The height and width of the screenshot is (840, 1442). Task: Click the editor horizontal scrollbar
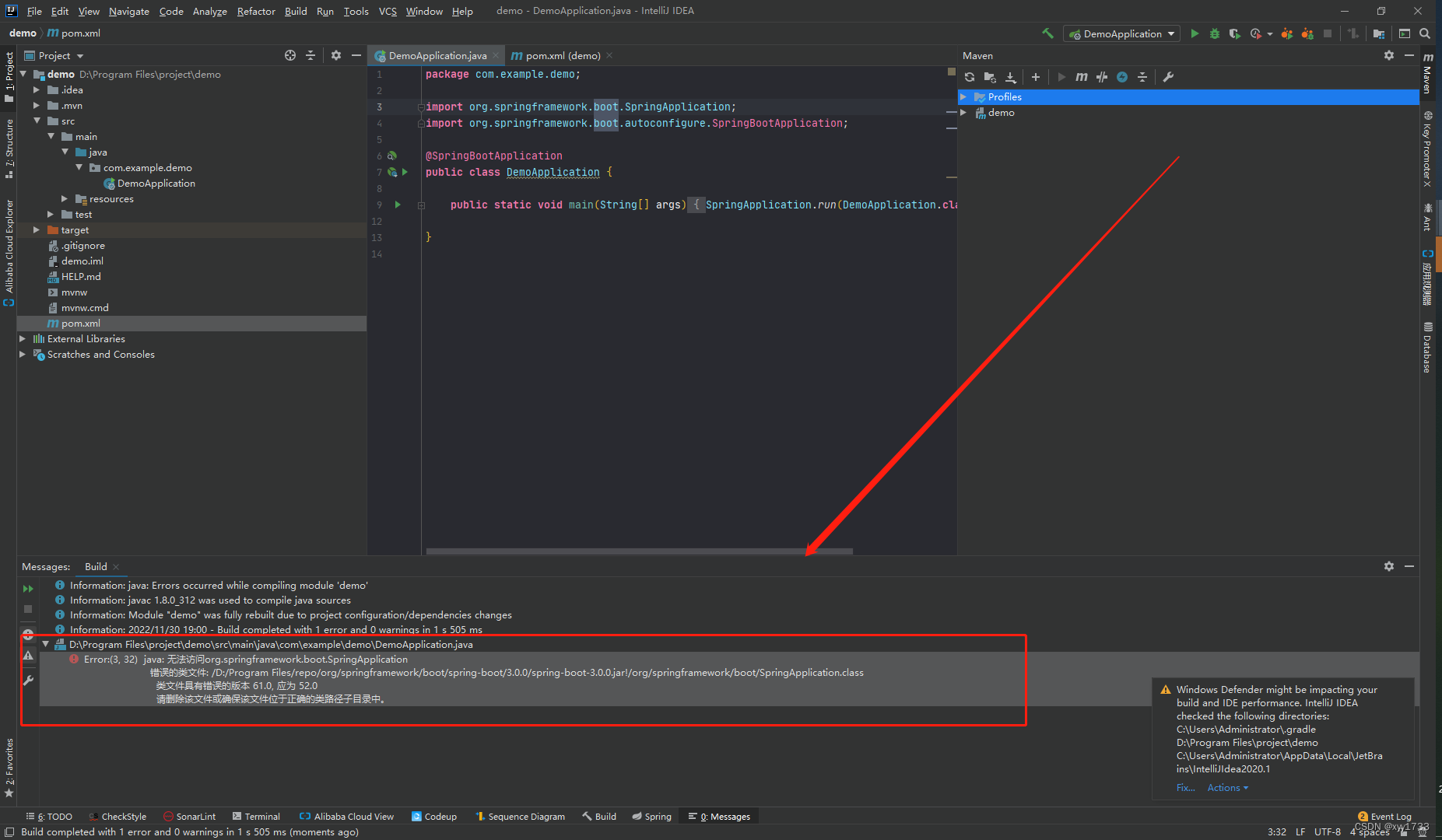tap(639, 551)
